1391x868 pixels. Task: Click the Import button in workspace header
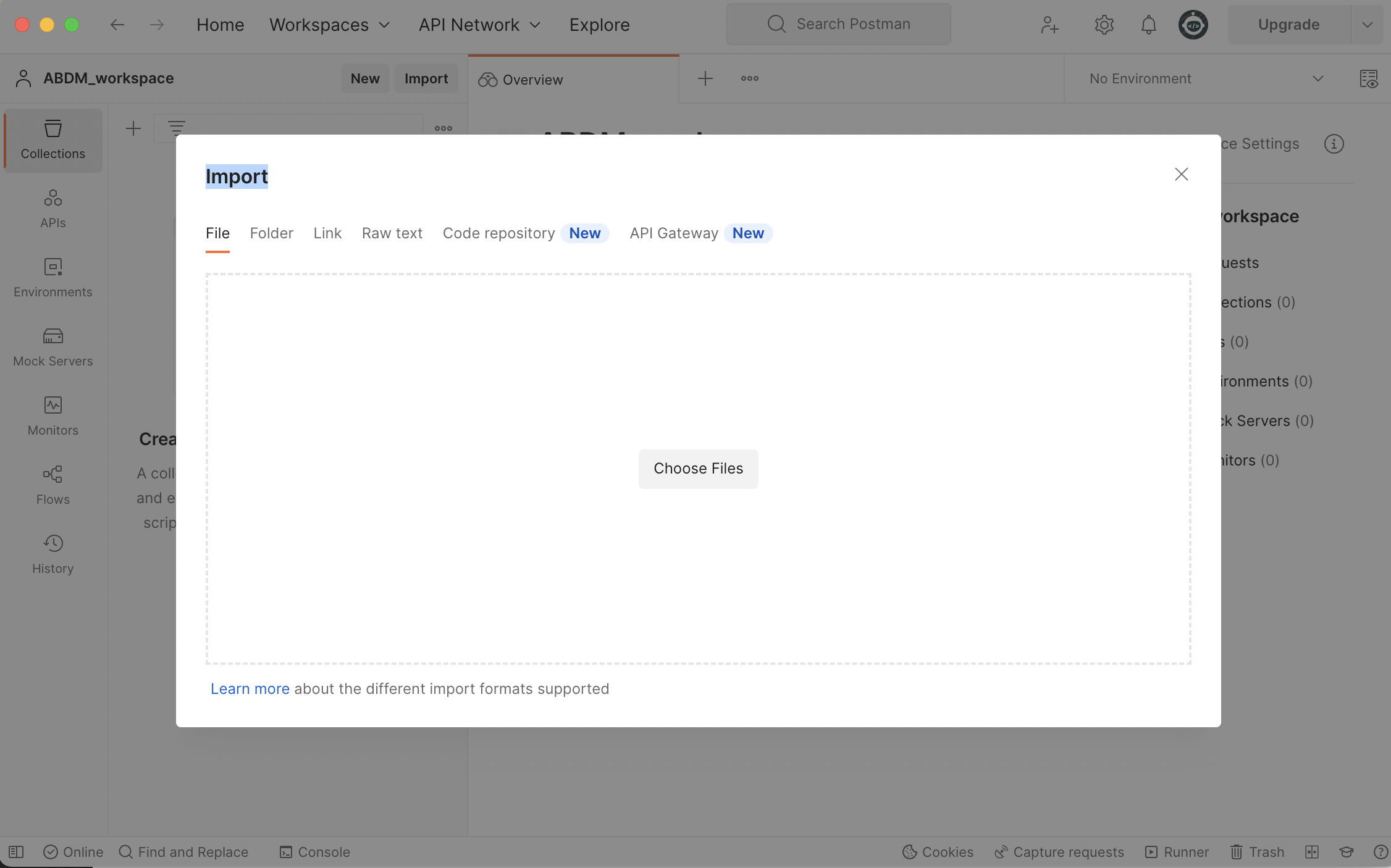426,78
